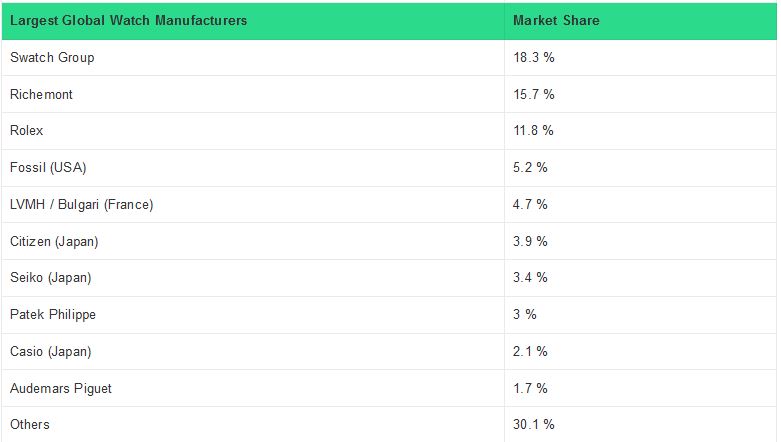The image size is (781, 442).
Task: Click the 15.7 % value
Action: (x=534, y=94)
